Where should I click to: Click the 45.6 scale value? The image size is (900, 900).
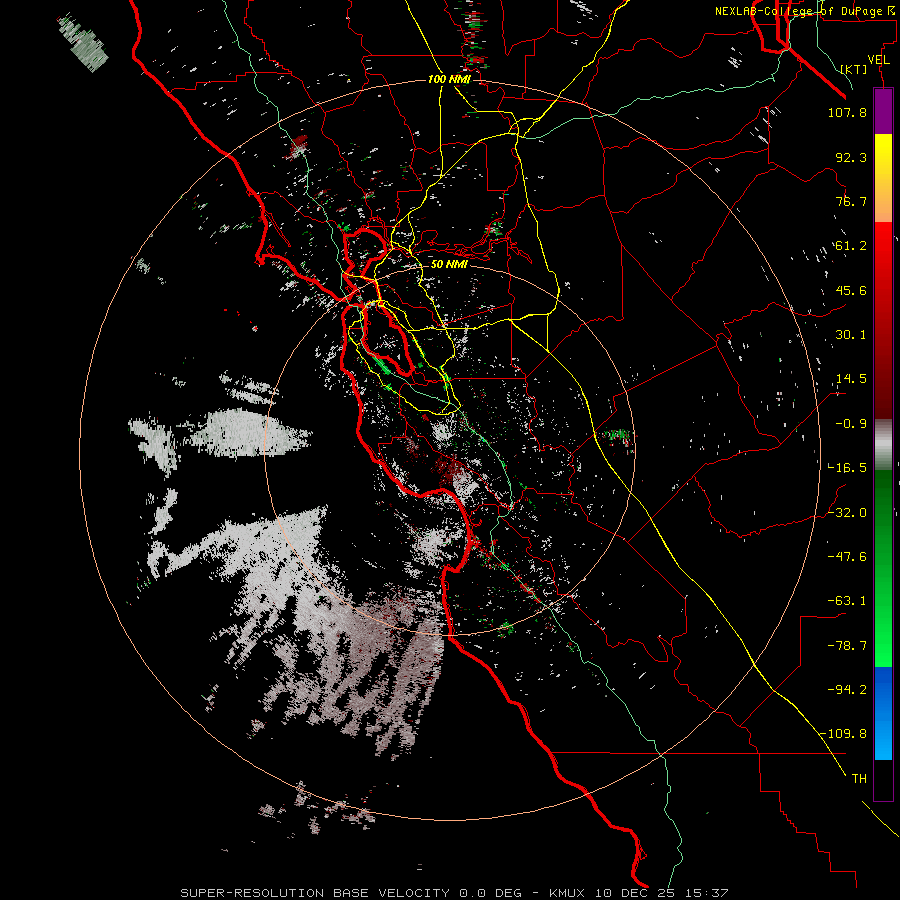coord(851,290)
